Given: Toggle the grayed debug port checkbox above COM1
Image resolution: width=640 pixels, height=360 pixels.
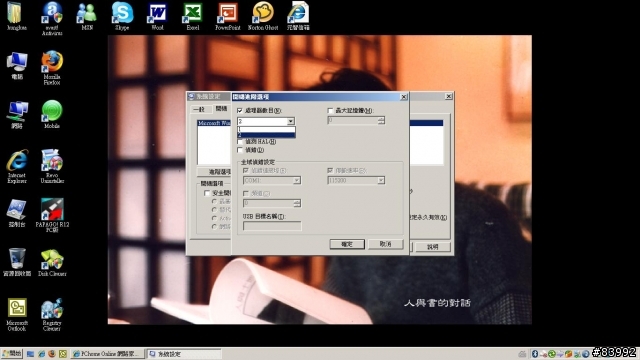Looking at the screenshot, I should click(246, 170).
